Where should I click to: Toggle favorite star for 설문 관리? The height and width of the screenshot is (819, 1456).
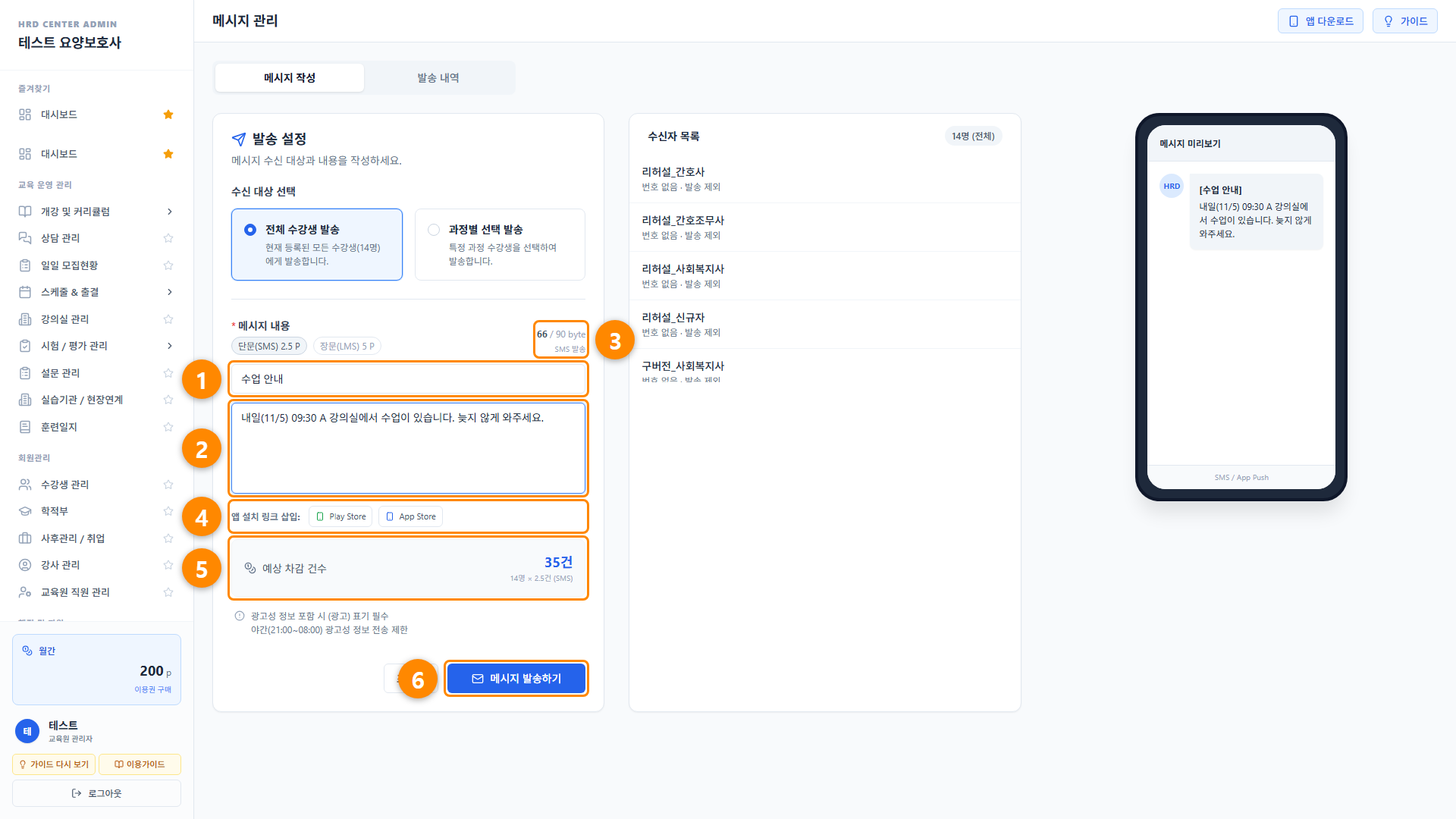[168, 373]
